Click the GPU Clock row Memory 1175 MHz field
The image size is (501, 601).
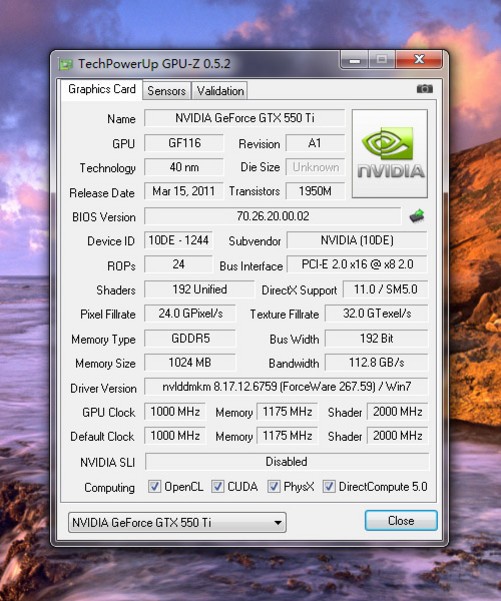coord(287,412)
